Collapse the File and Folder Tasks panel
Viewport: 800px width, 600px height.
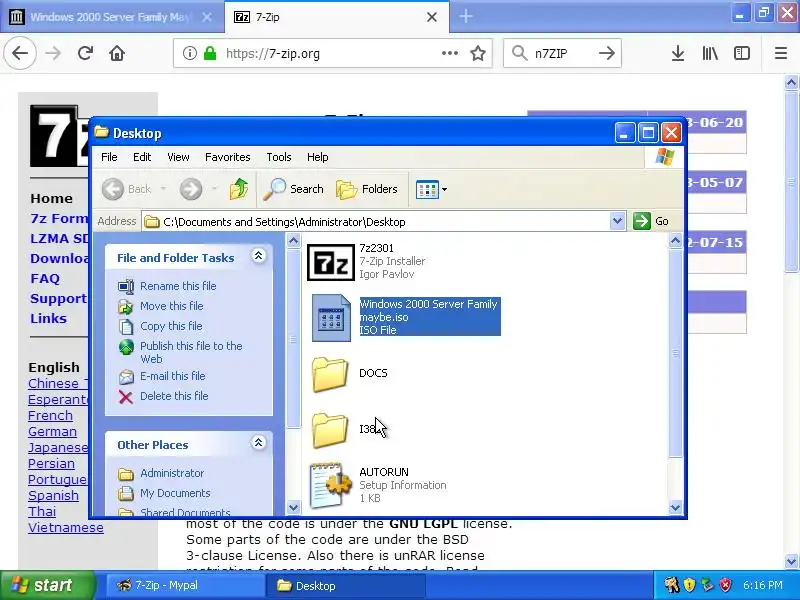259,256
